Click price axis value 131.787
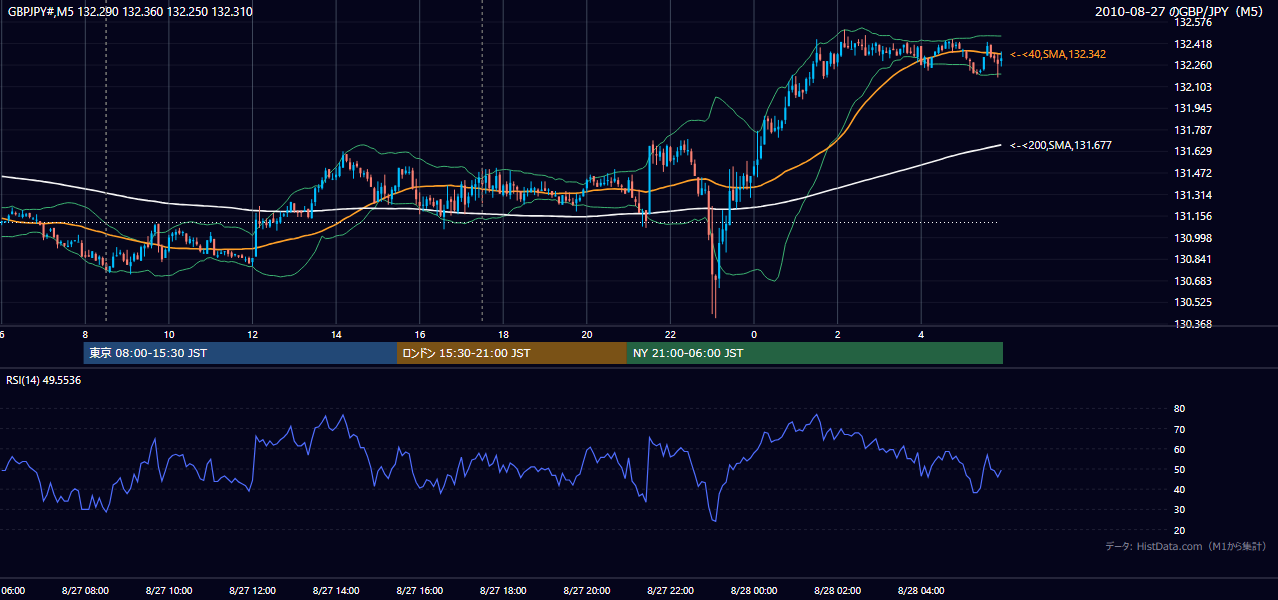The image size is (1278, 600). coord(1192,130)
